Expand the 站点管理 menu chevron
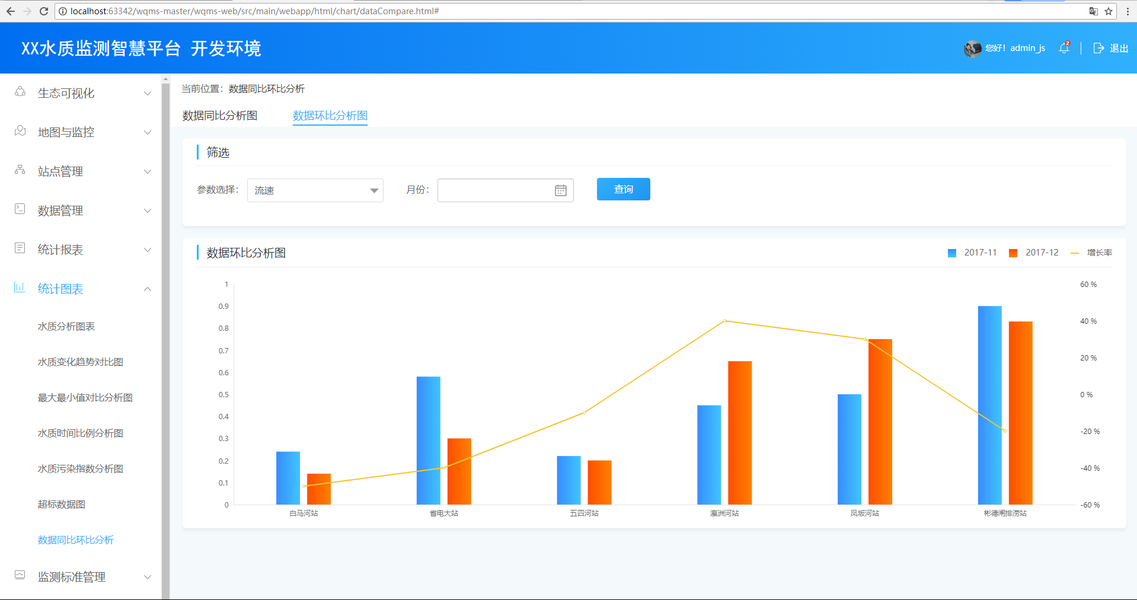The image size is (1137, 600). [147, 172]
